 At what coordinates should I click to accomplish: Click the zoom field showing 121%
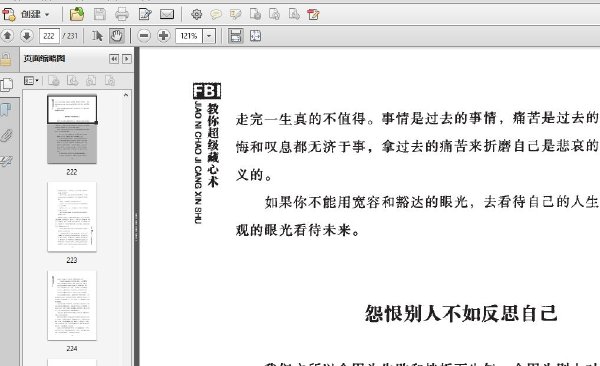click(x=189, y=36)
